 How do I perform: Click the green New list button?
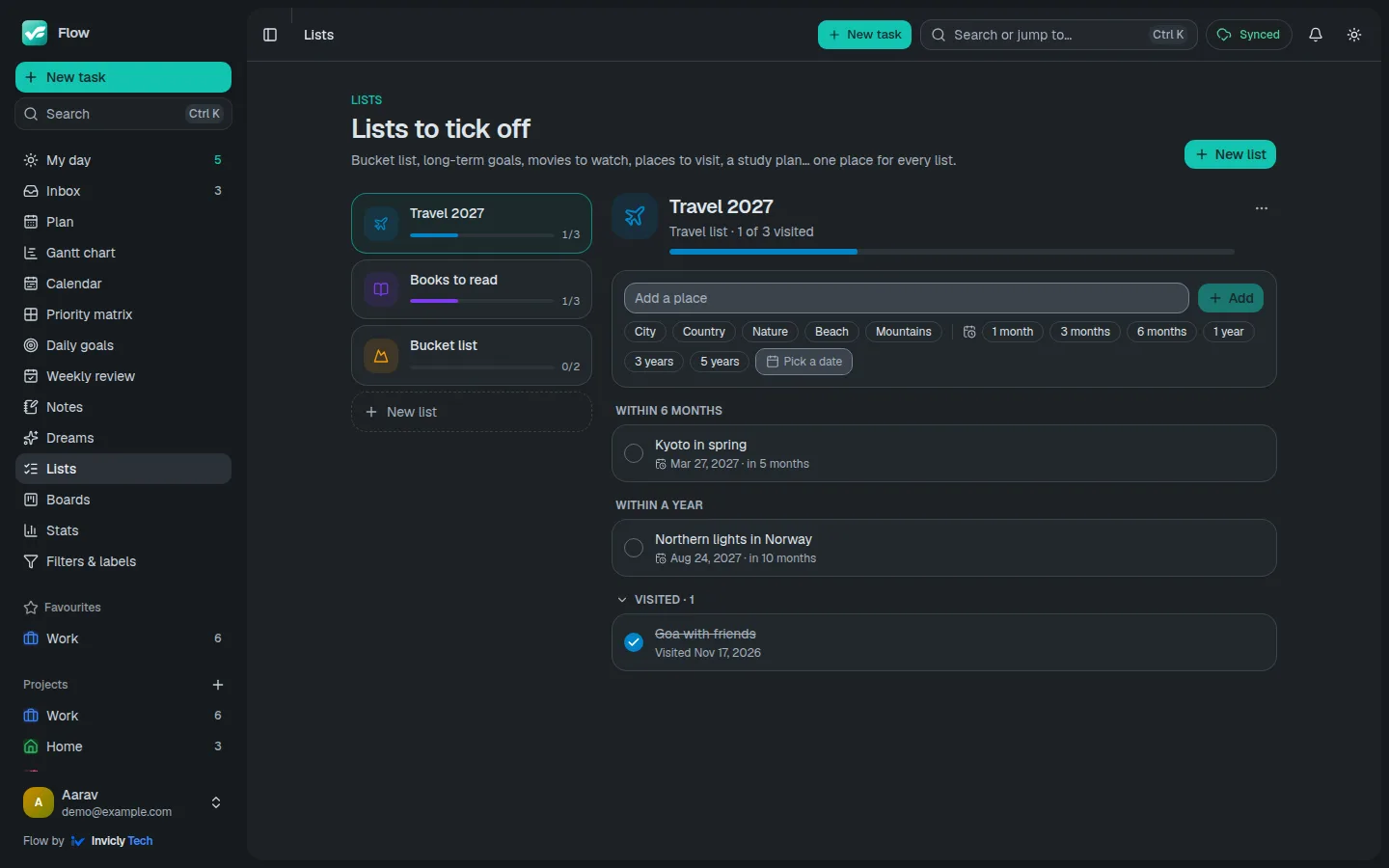click(1230, 154)
